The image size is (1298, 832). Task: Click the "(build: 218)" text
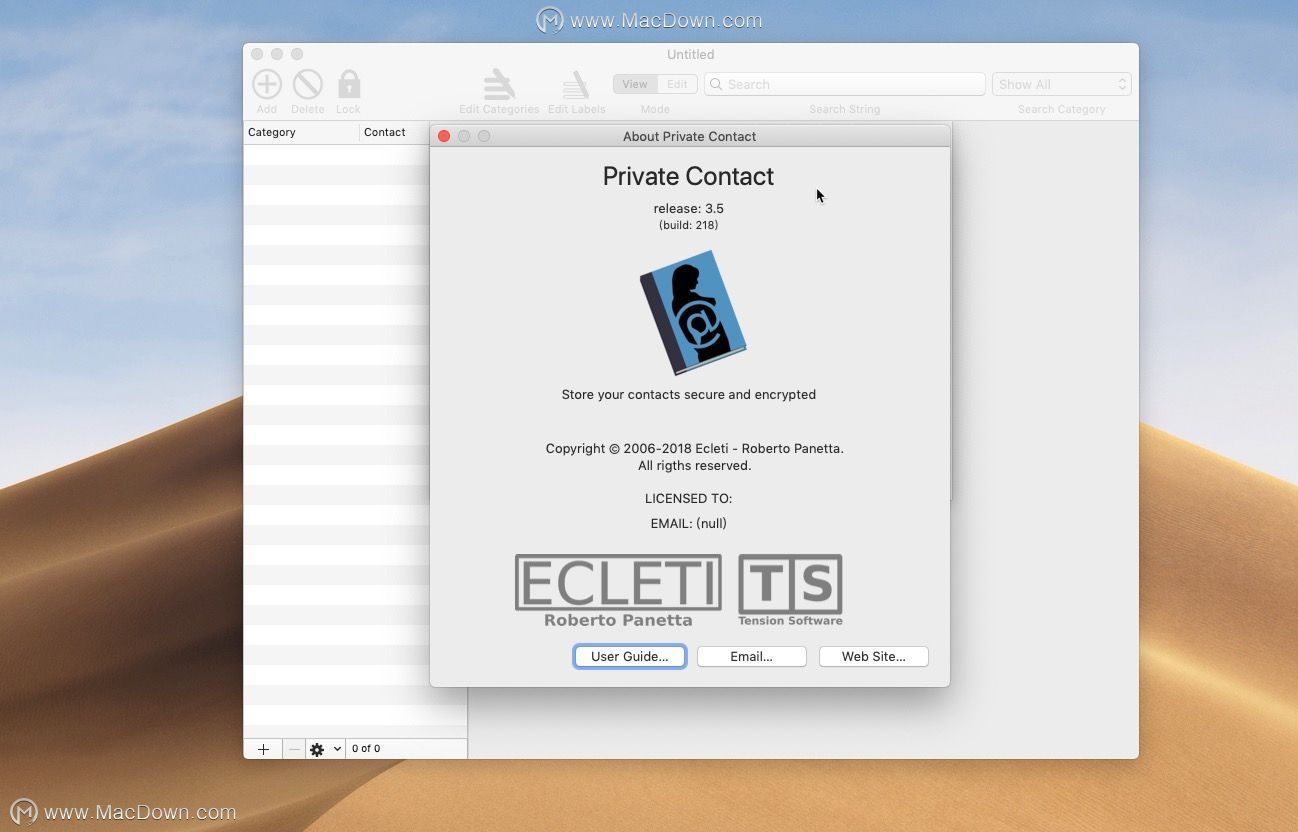click(x=688, y=225)
